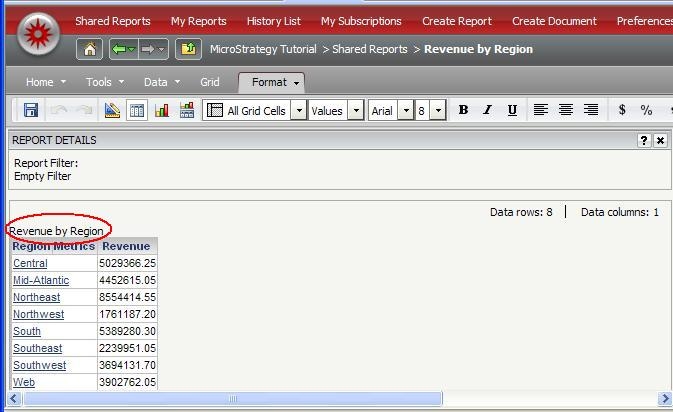Viewport: 673px width, 412px height.
Task: Switch to Grid view icon
Action: point(138,110)
